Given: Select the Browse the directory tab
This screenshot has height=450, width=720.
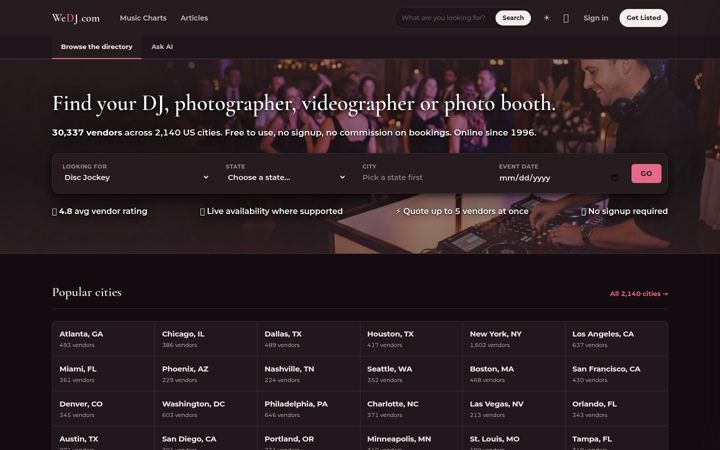Looking at the screenshot, I should click(96, 47).
